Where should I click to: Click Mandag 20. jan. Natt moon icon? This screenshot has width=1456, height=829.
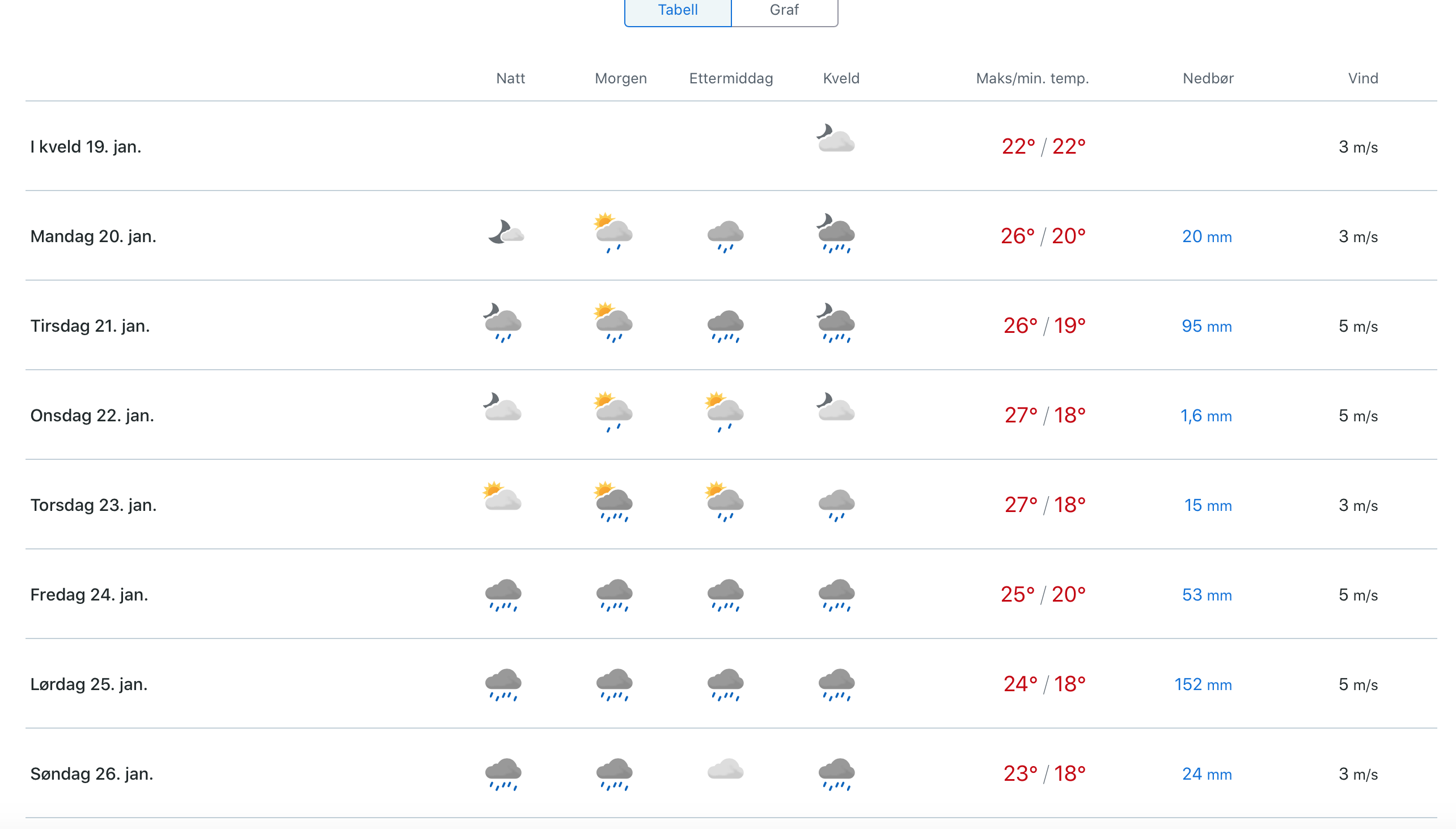point(505,232)
